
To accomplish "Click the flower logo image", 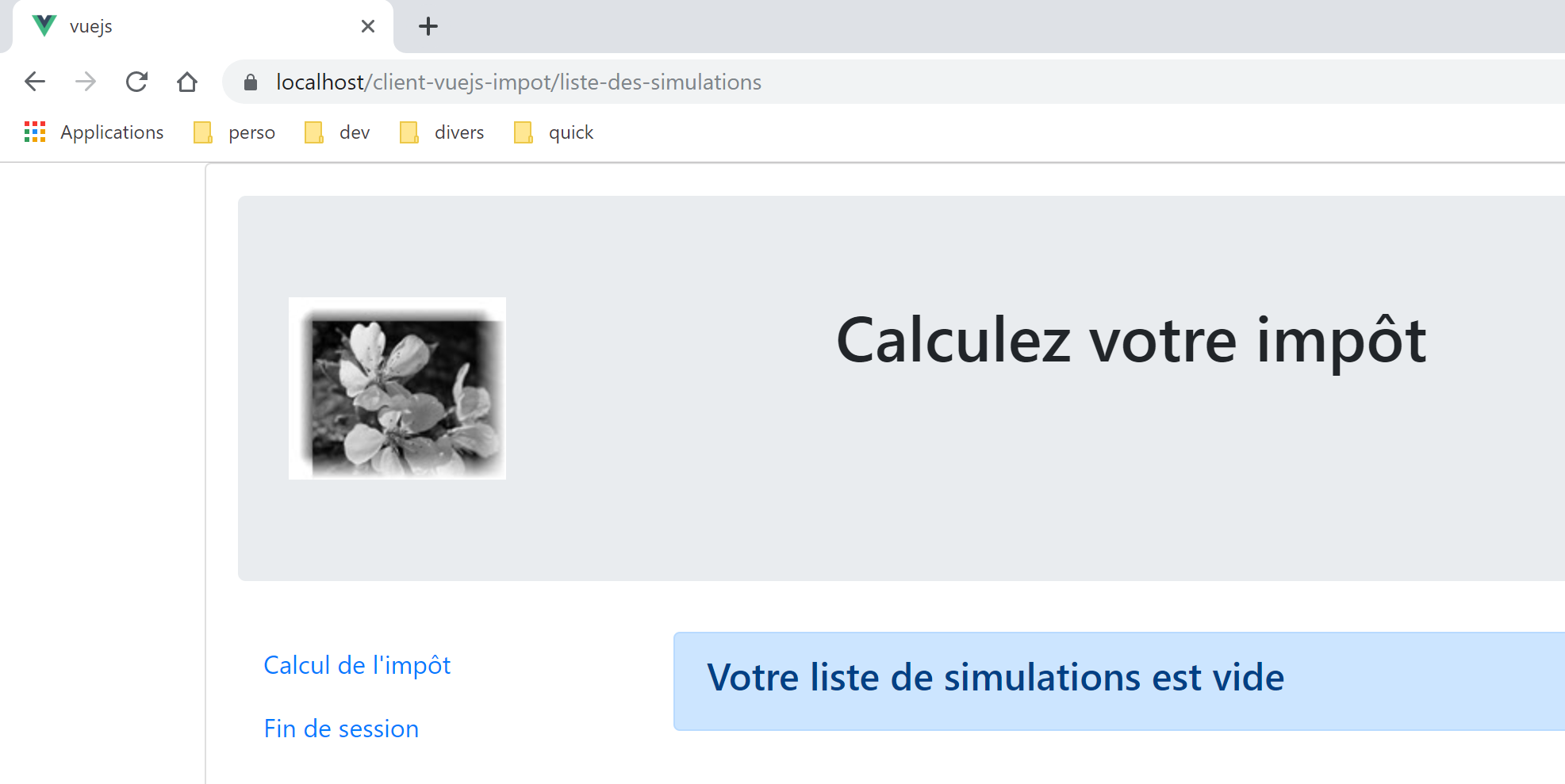I will pyautogui.click(x=397, y=388).
